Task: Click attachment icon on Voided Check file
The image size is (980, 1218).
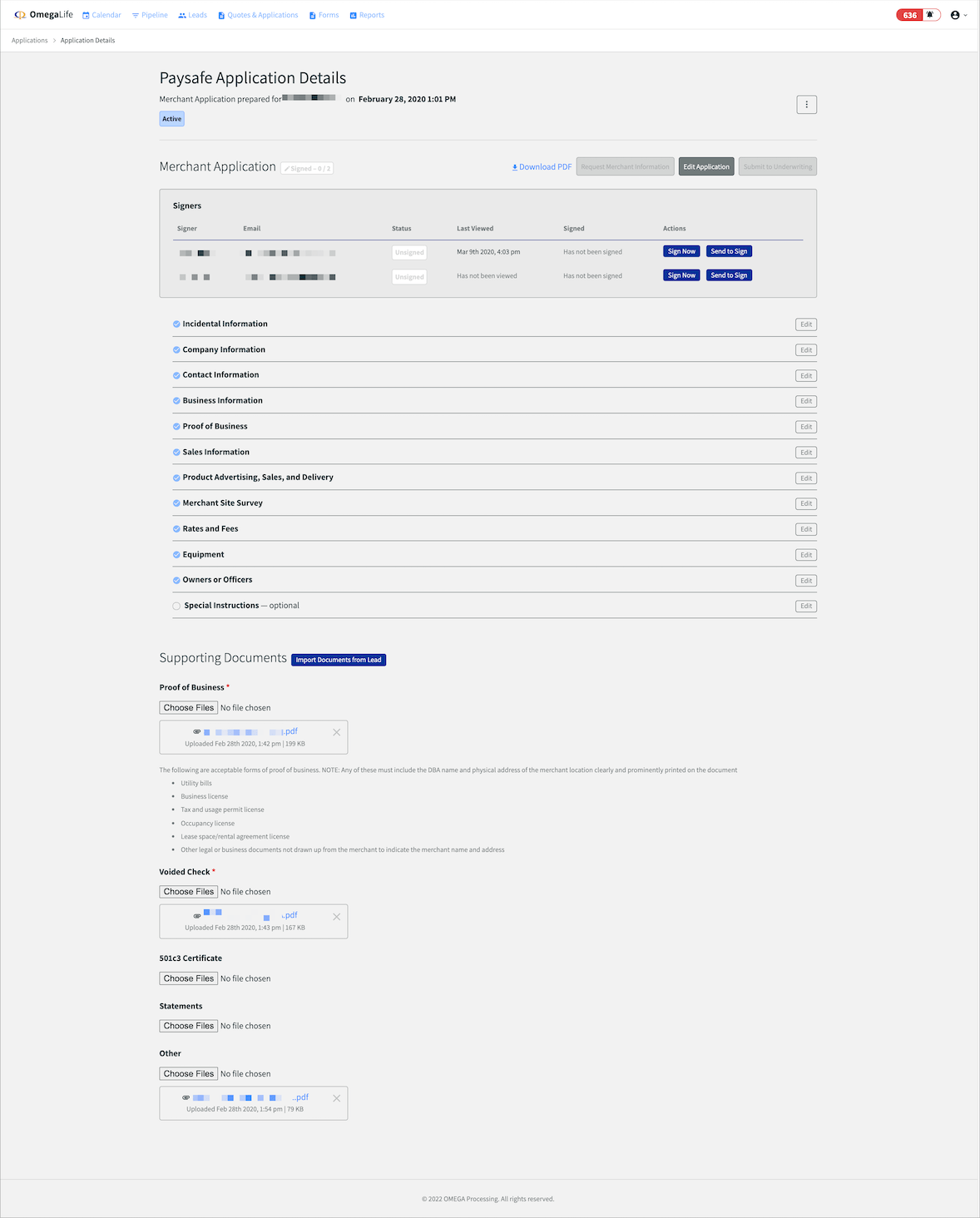Action: (197, 916)
